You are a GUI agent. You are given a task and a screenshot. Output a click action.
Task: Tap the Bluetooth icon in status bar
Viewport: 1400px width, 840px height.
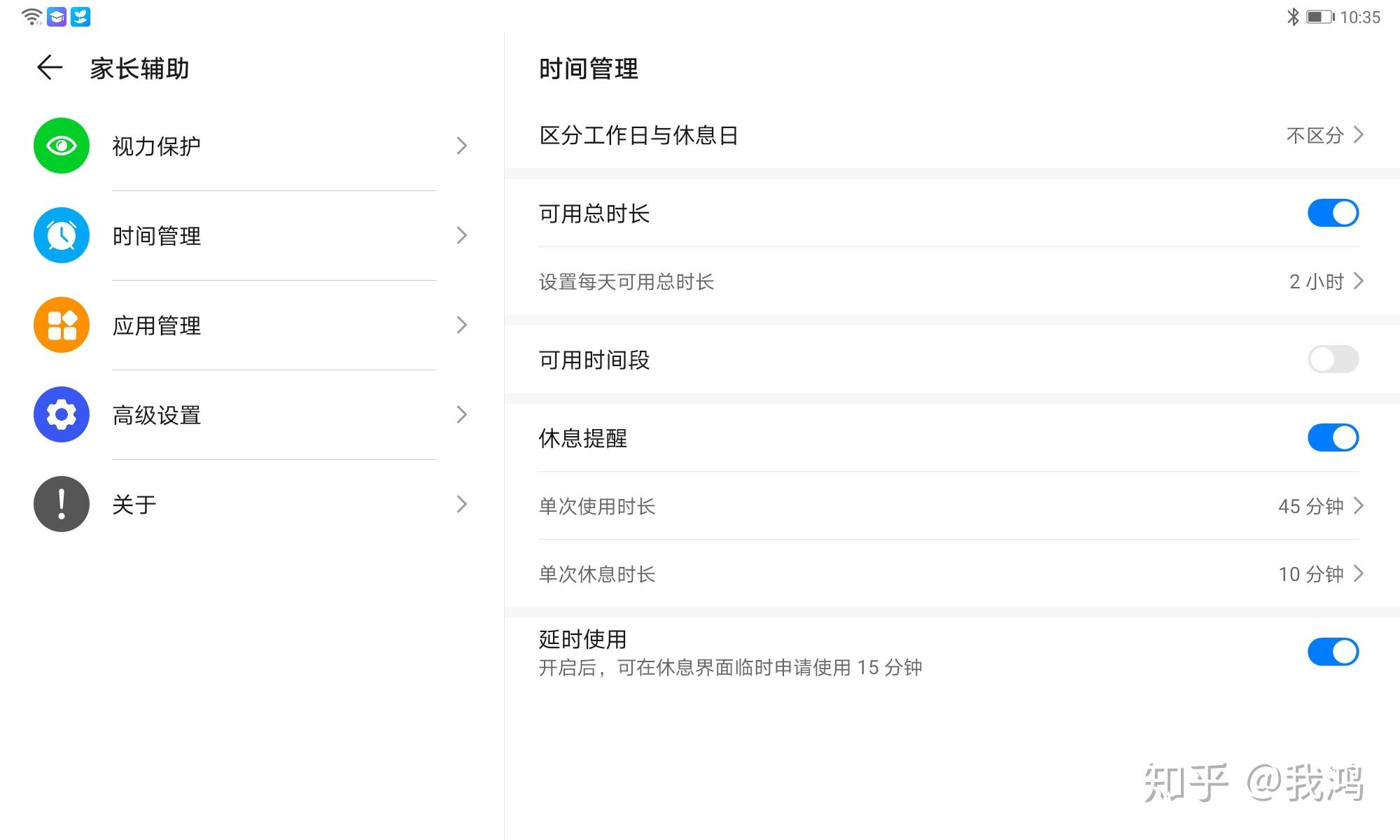click(x=1293, y=17)
